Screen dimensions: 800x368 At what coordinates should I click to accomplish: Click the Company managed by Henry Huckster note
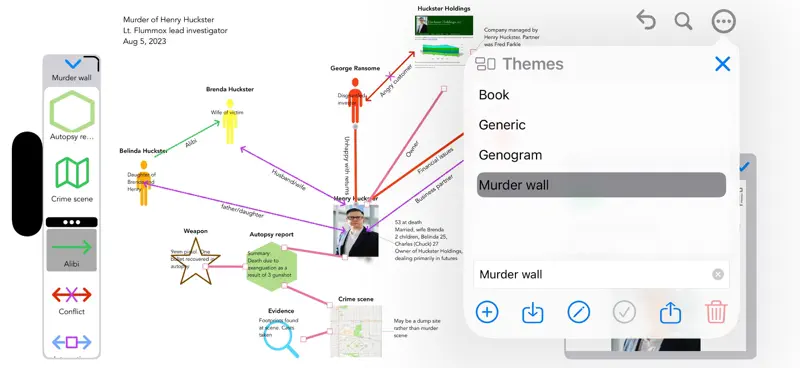point(511,37)
